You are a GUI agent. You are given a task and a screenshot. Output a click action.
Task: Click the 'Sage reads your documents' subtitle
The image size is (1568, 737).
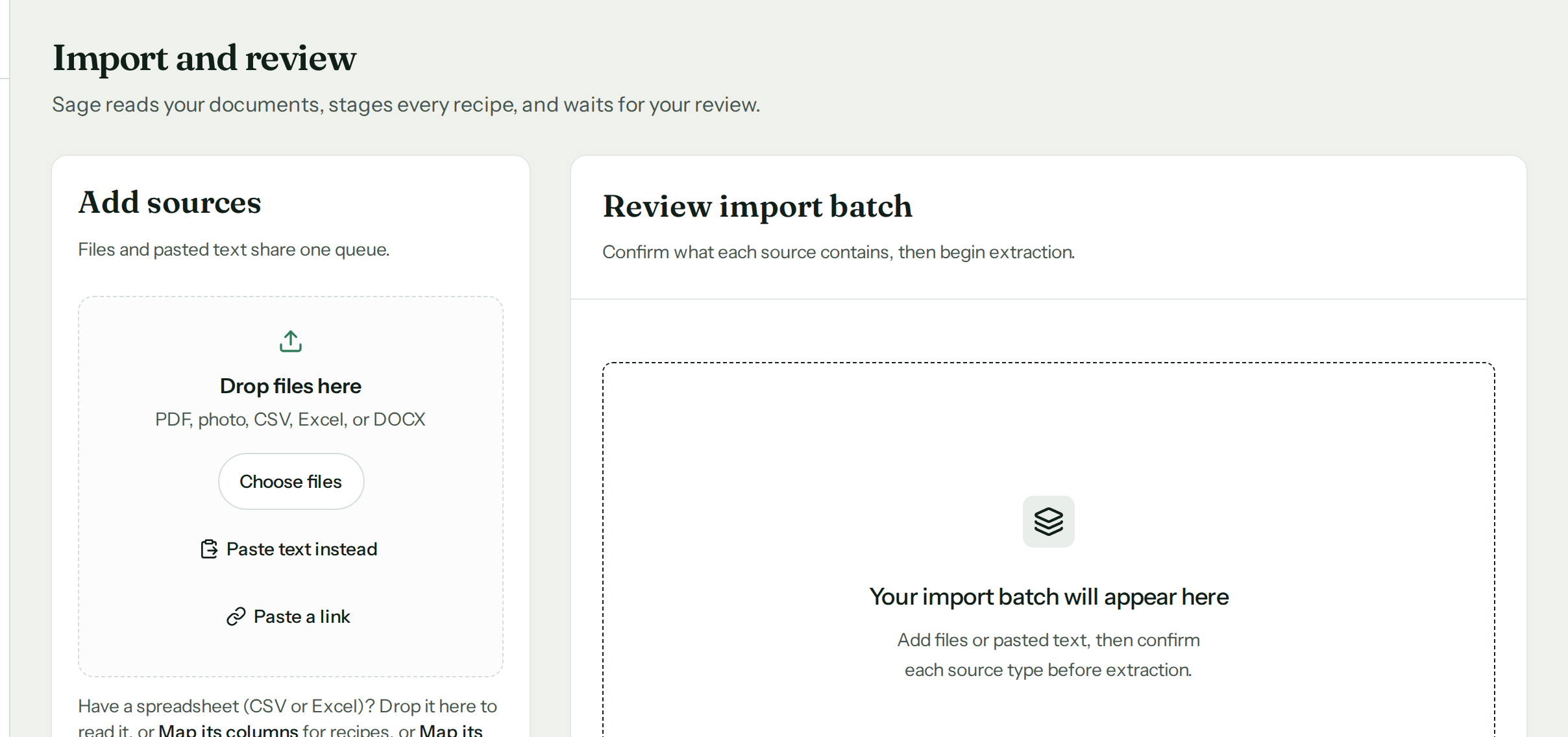click(406, 104)
